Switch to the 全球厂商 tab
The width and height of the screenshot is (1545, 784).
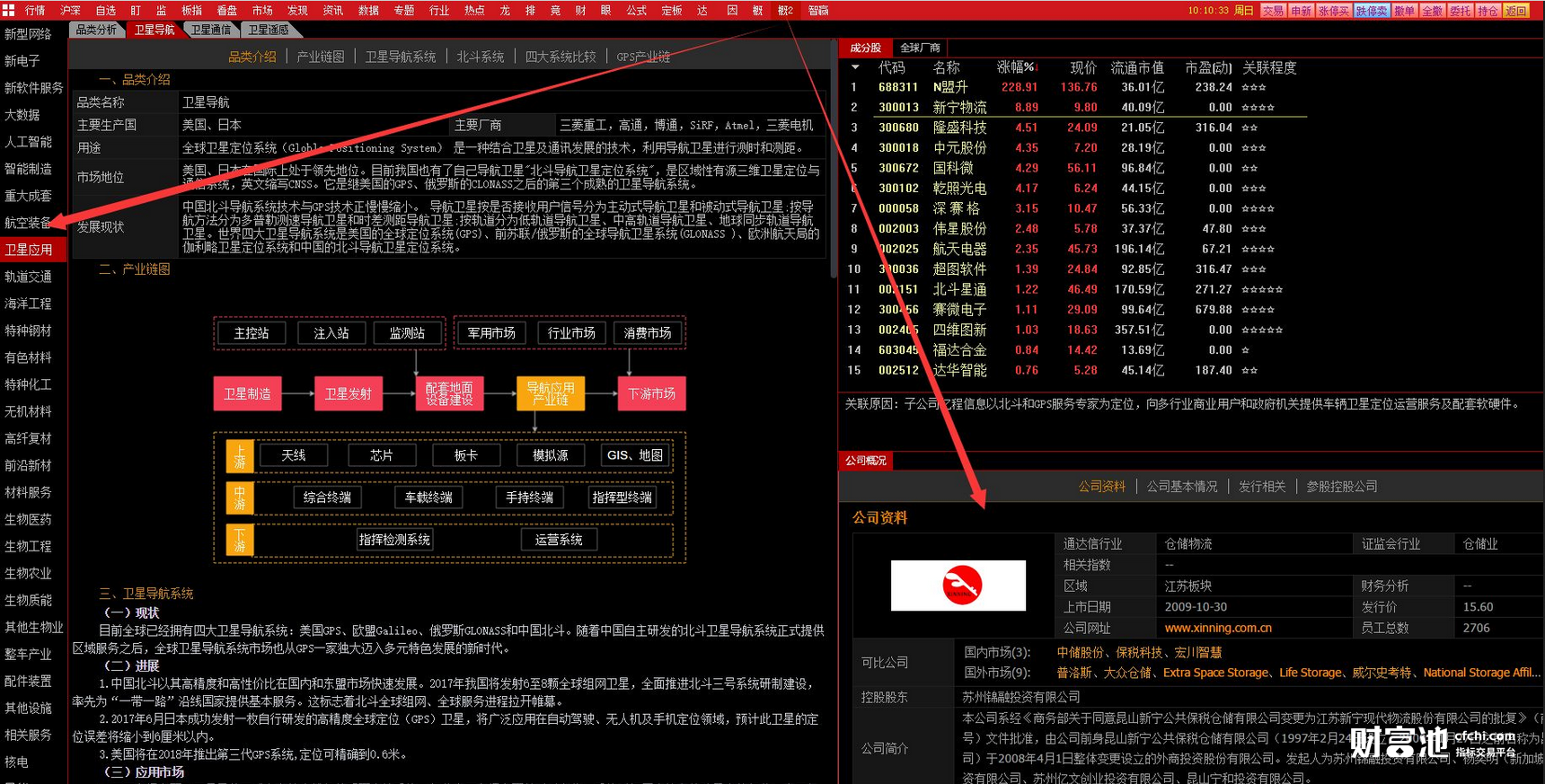coord(920,48)
